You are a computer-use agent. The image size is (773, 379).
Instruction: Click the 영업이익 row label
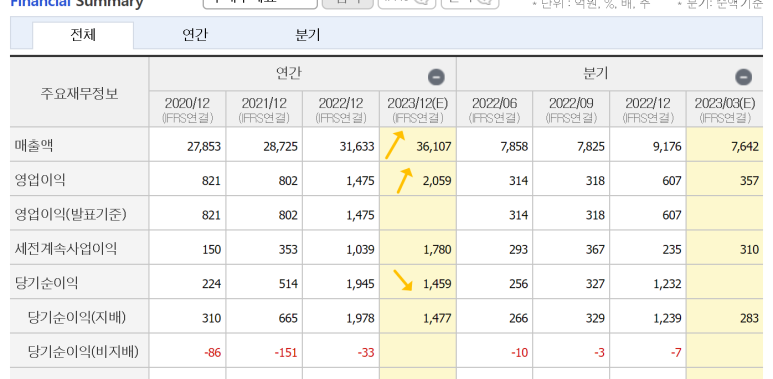(x=40, y=180)
